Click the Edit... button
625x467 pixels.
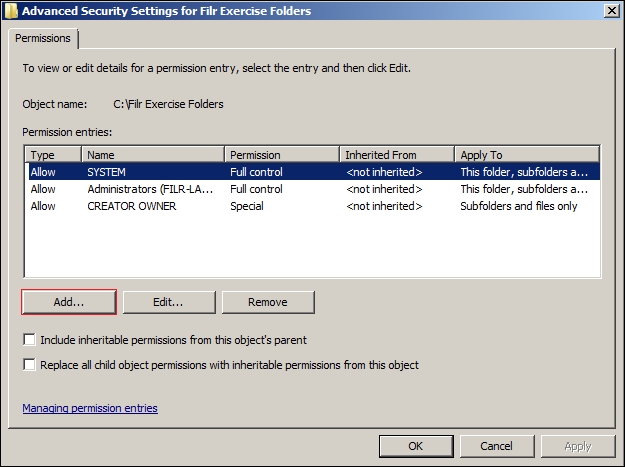[x=169, y=302]
